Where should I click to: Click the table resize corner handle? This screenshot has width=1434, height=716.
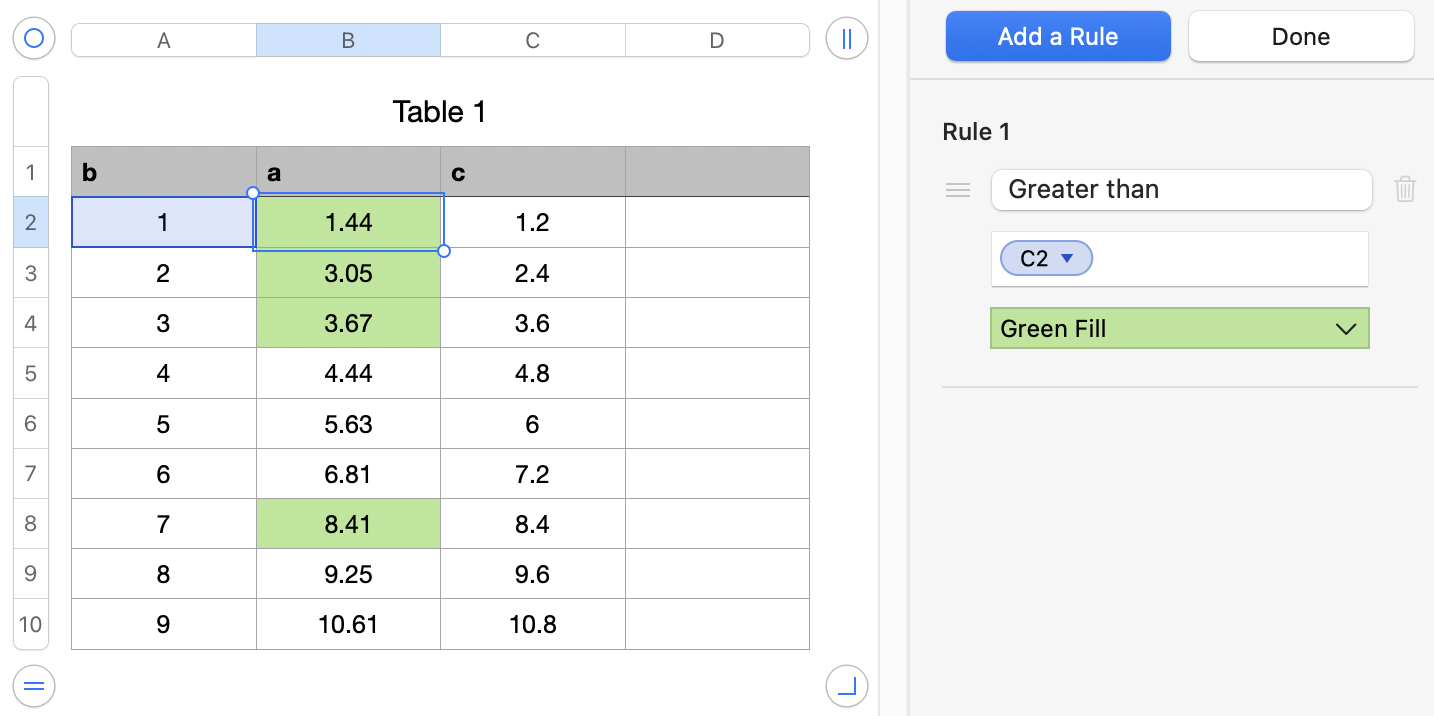pyautogui.click(x=847, y=686)
